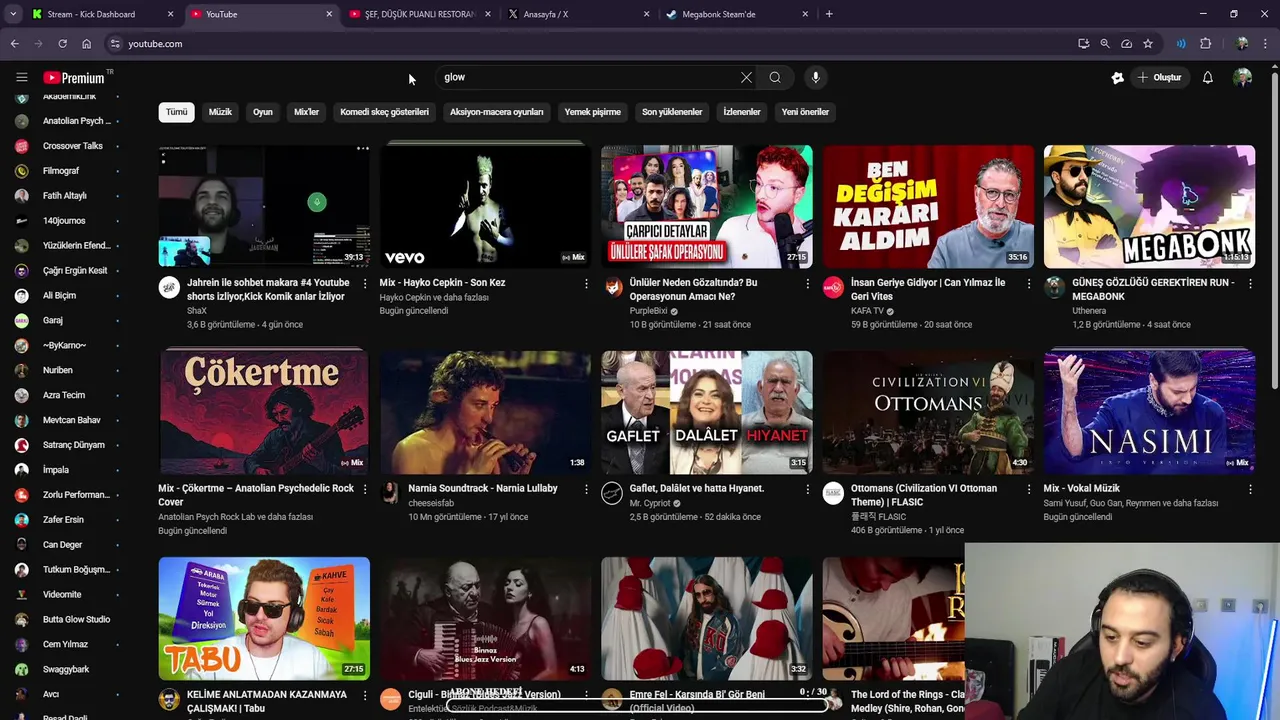This screenshot has width=1280, height=720.
Task: View site information icon in address bar
Action: (x=115, y=44)
